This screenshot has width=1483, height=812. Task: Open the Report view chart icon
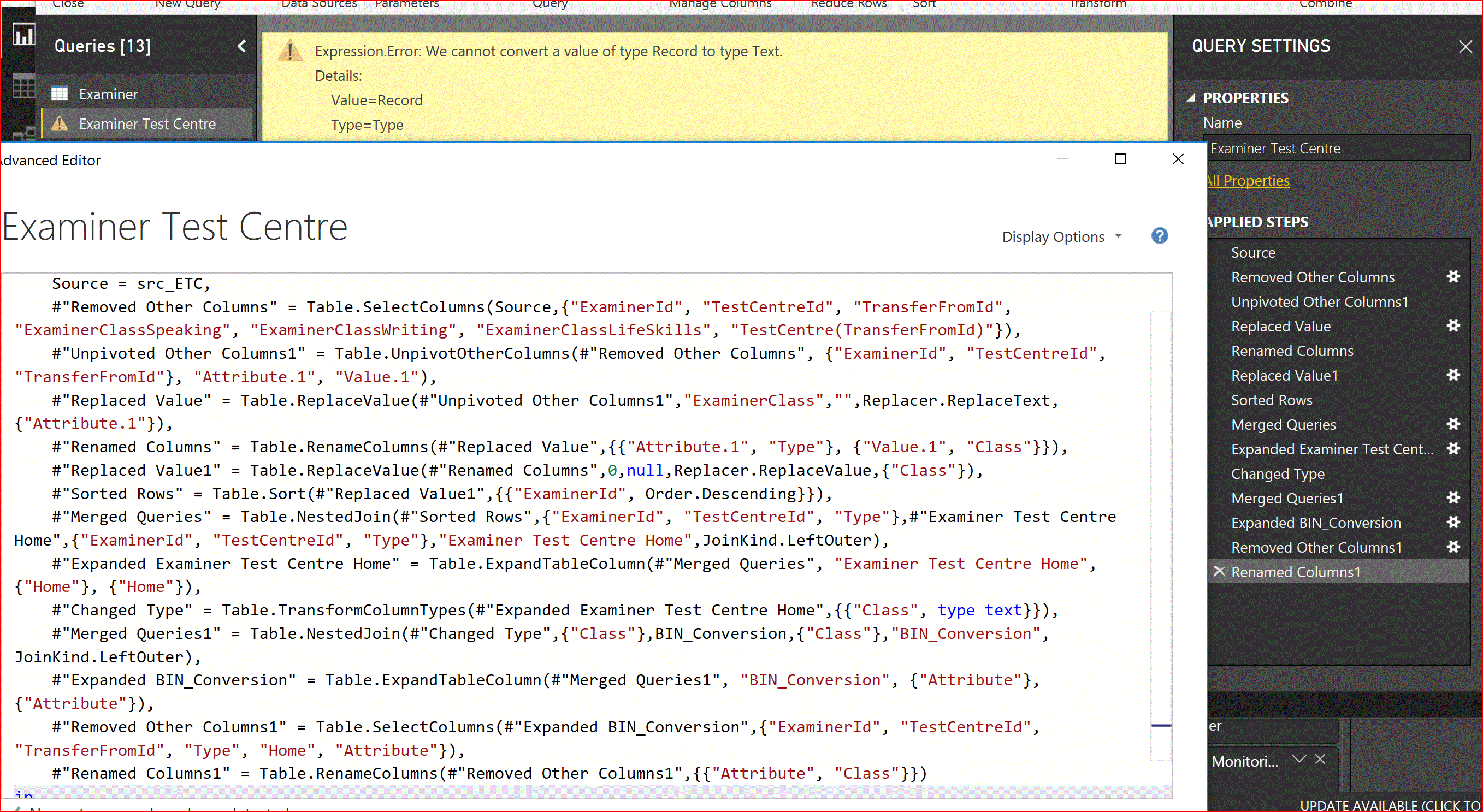(x=23, y=35)
